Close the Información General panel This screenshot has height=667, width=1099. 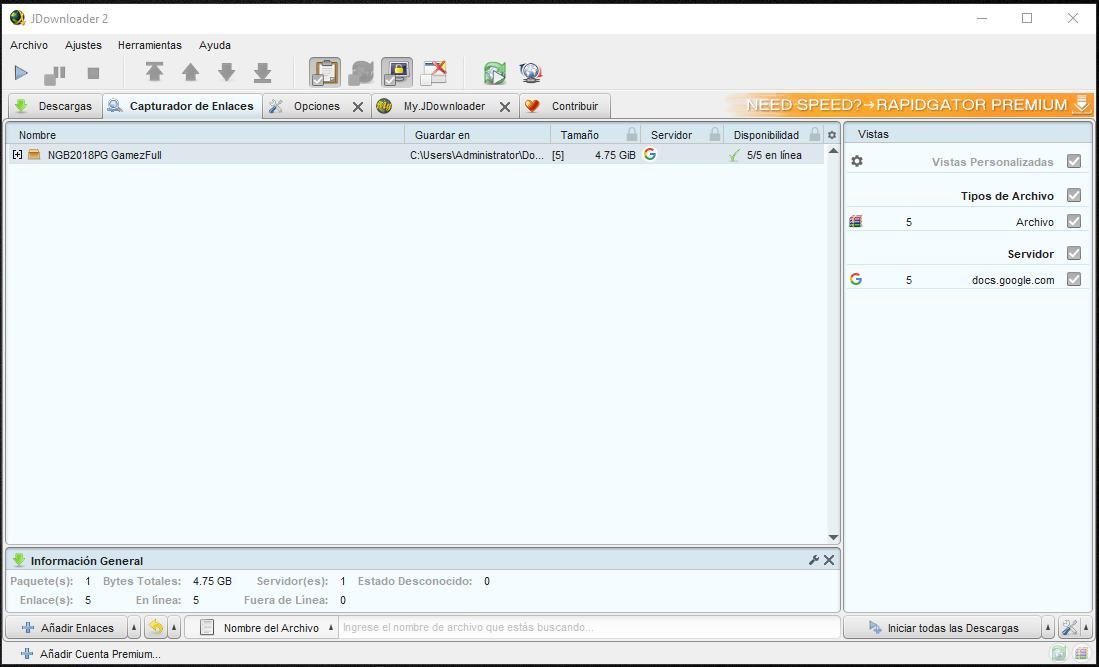point(829,560)
